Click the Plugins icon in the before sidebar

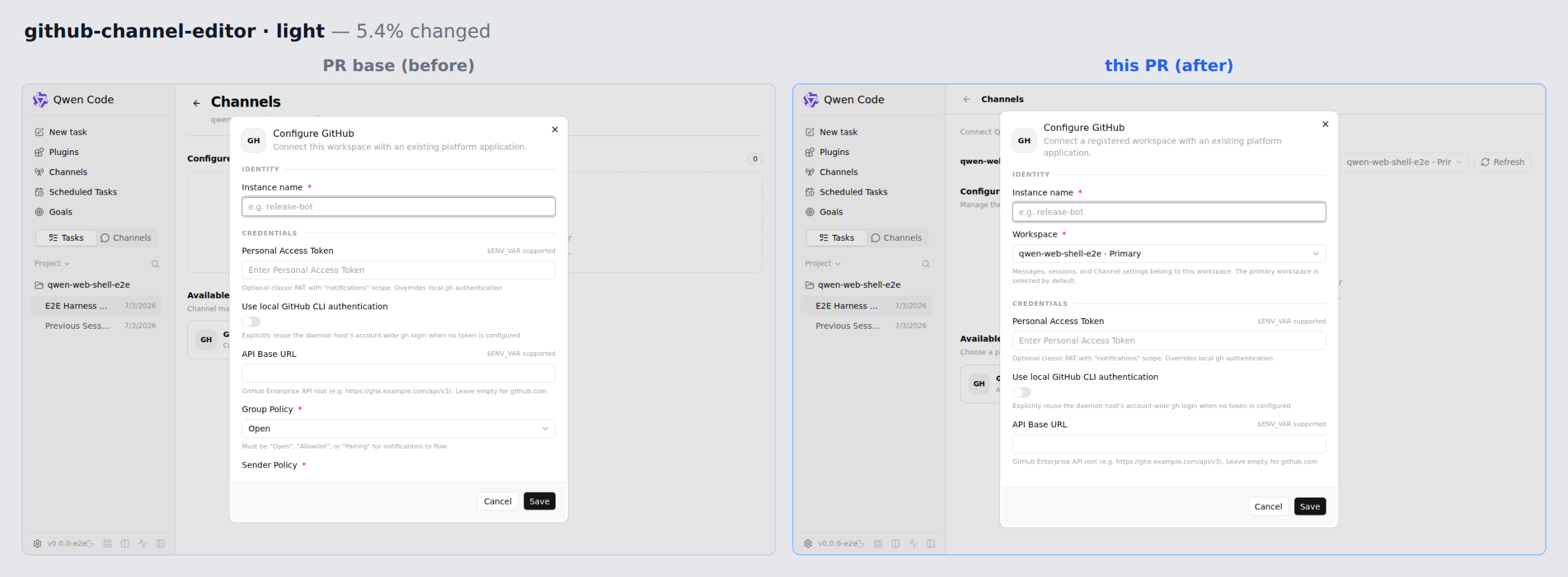tap(40, 152)
